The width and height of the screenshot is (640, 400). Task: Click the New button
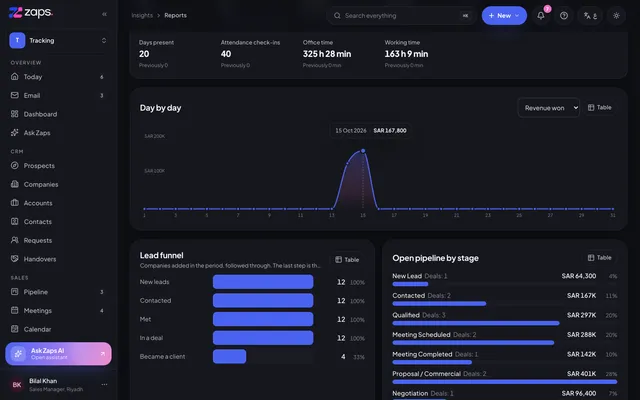504,16
